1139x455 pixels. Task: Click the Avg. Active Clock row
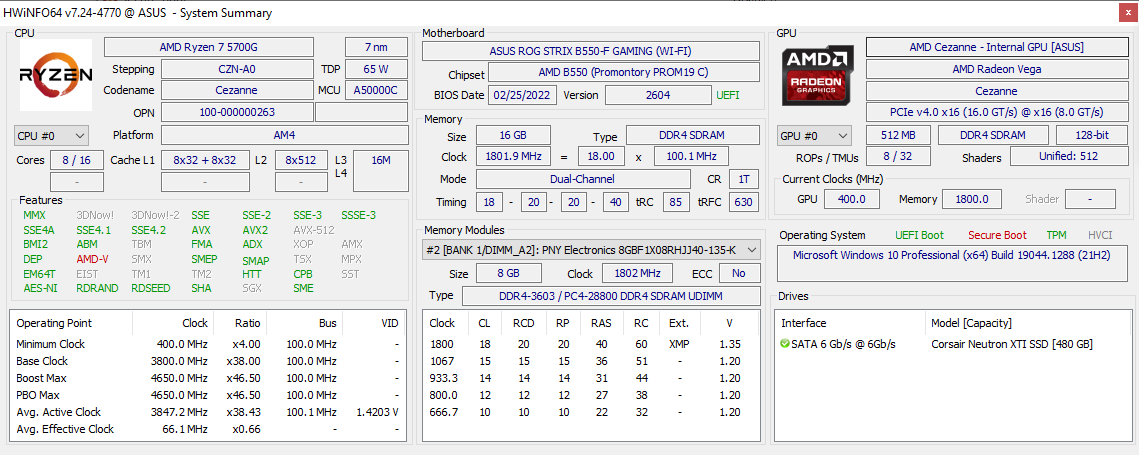209,412
